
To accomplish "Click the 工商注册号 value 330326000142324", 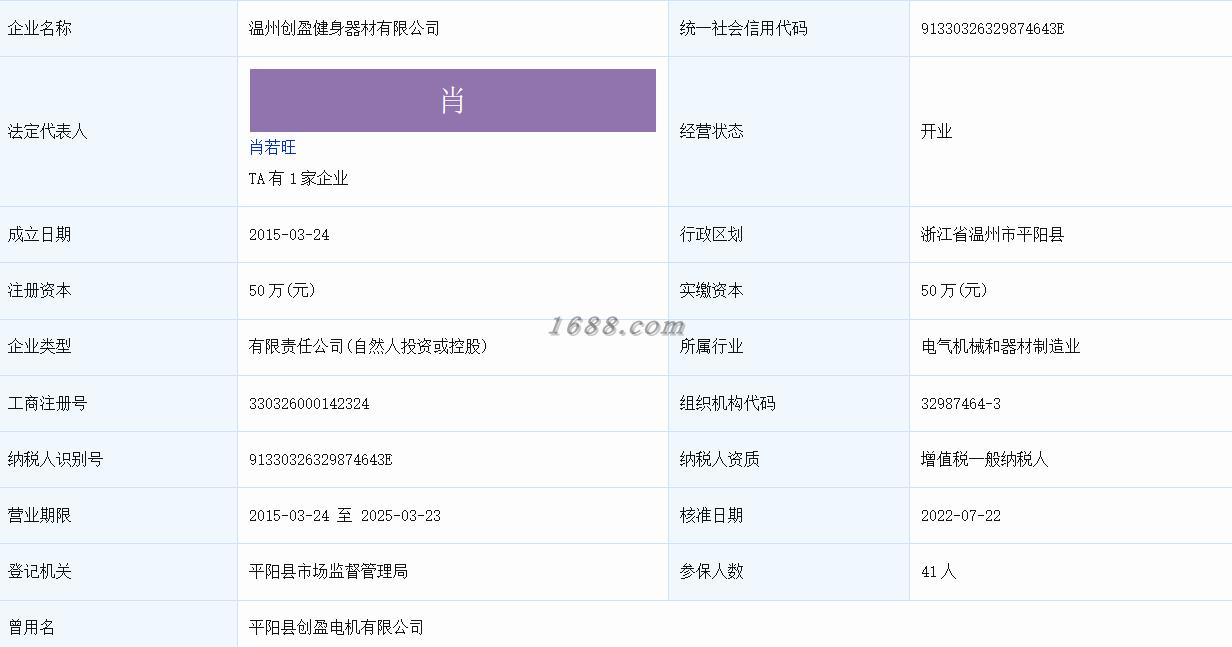I will (309, 404).
